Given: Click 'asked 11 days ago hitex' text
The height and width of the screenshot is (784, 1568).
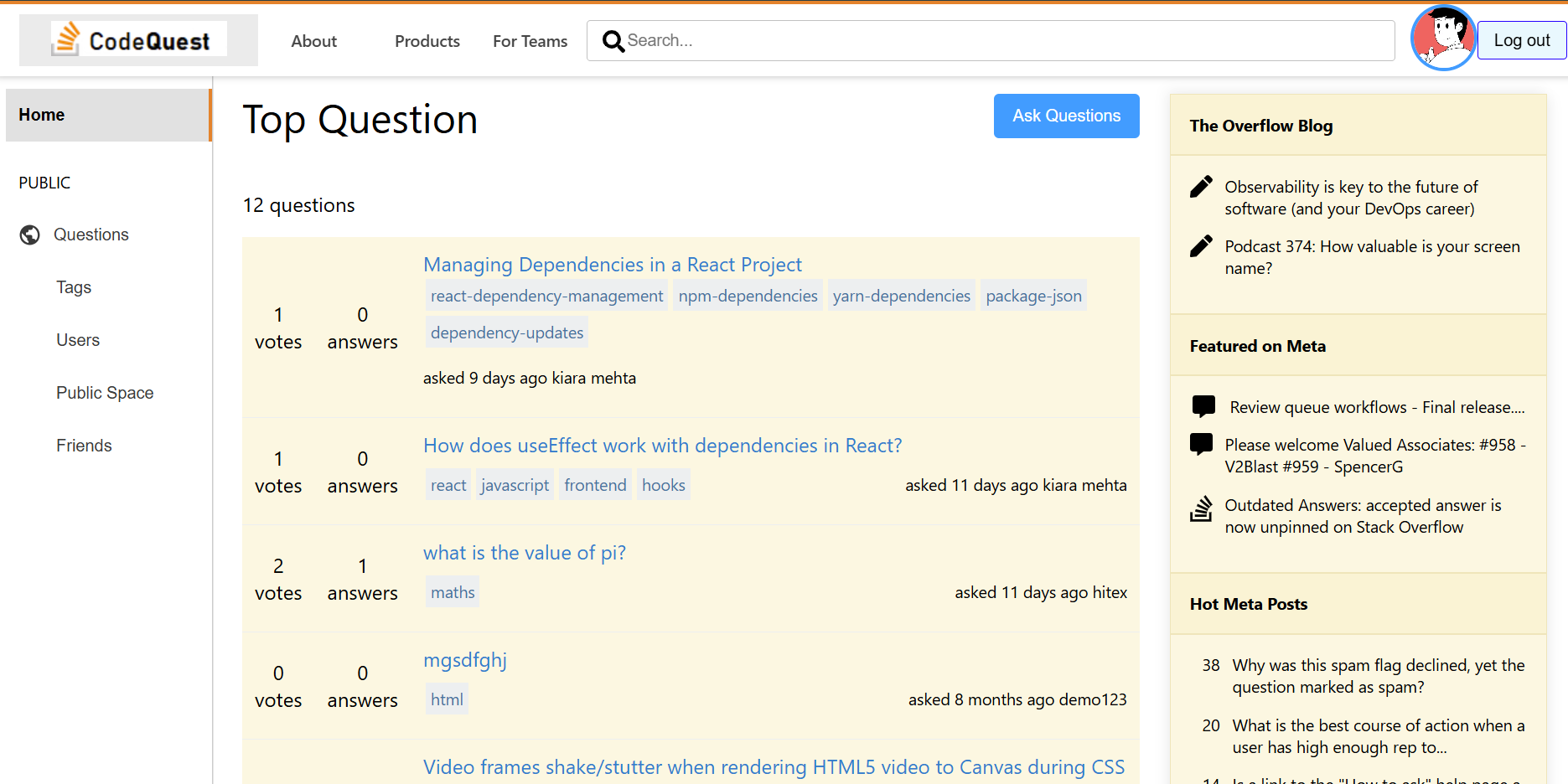Looking at the screenshot, I should [1041, 592].
